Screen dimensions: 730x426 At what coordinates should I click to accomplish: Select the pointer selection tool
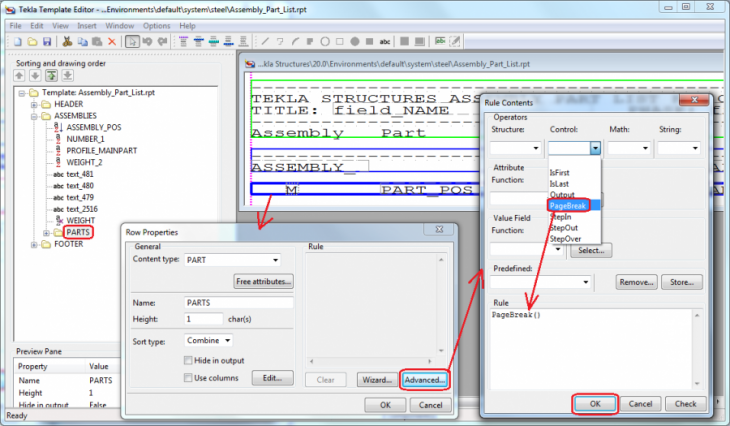[132, 42]
